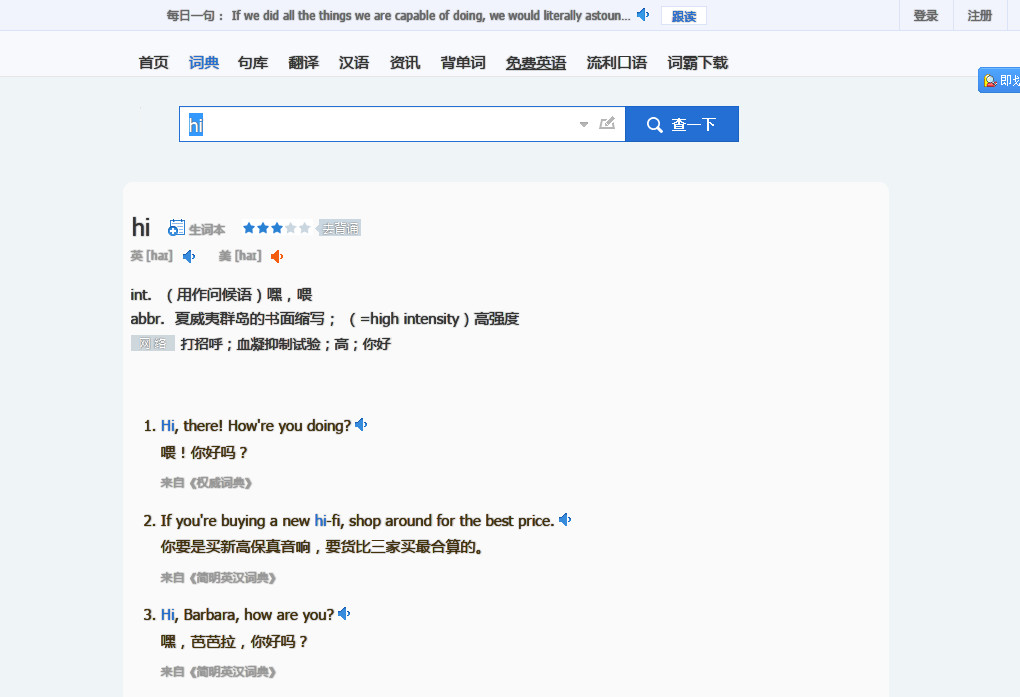The image size is (1020, 697).
Task: Go to the 背单词 section
Action: (x=463, y=62)
